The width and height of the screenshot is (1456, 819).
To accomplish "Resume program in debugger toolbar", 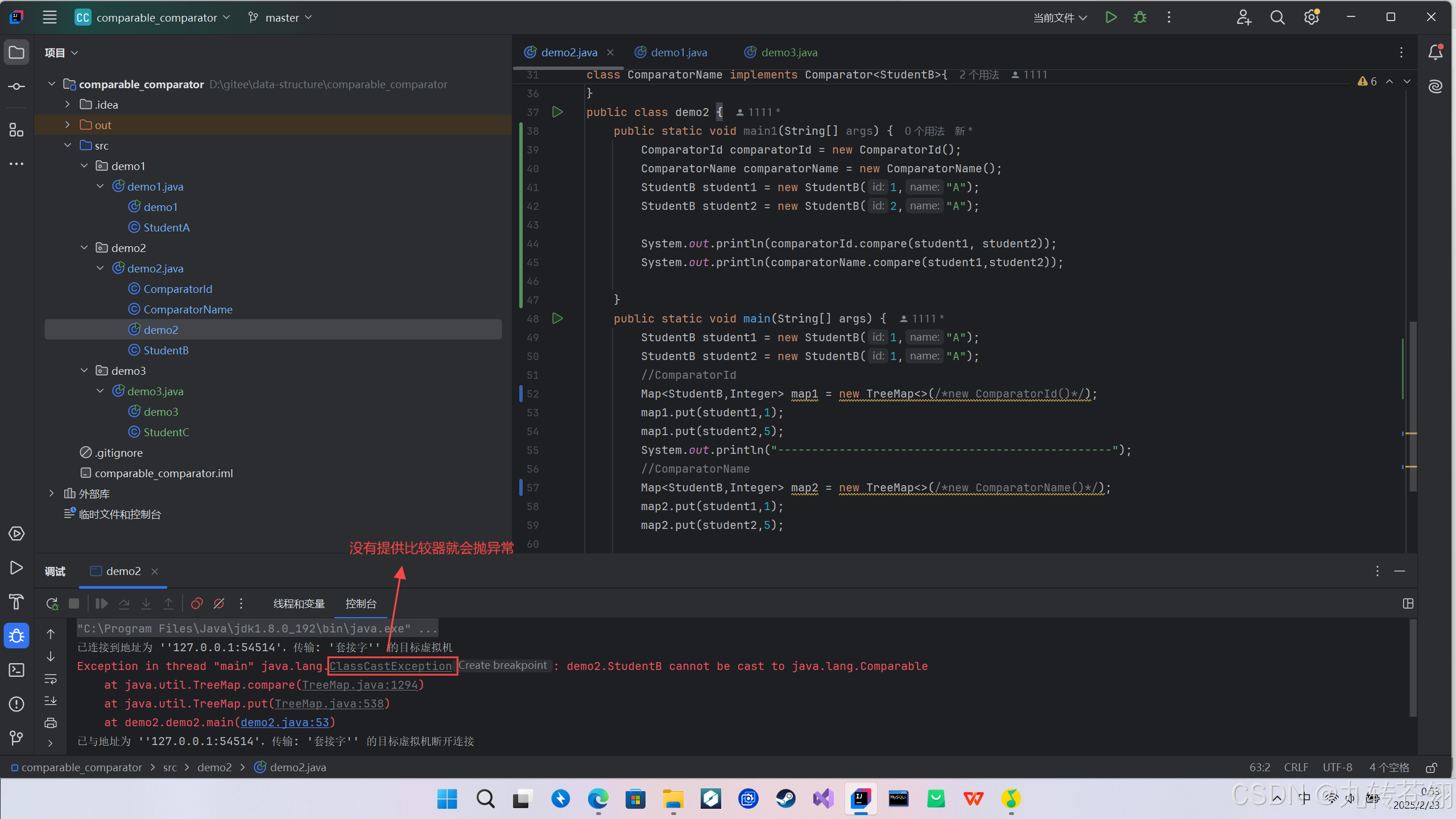I will click(102, 603).
